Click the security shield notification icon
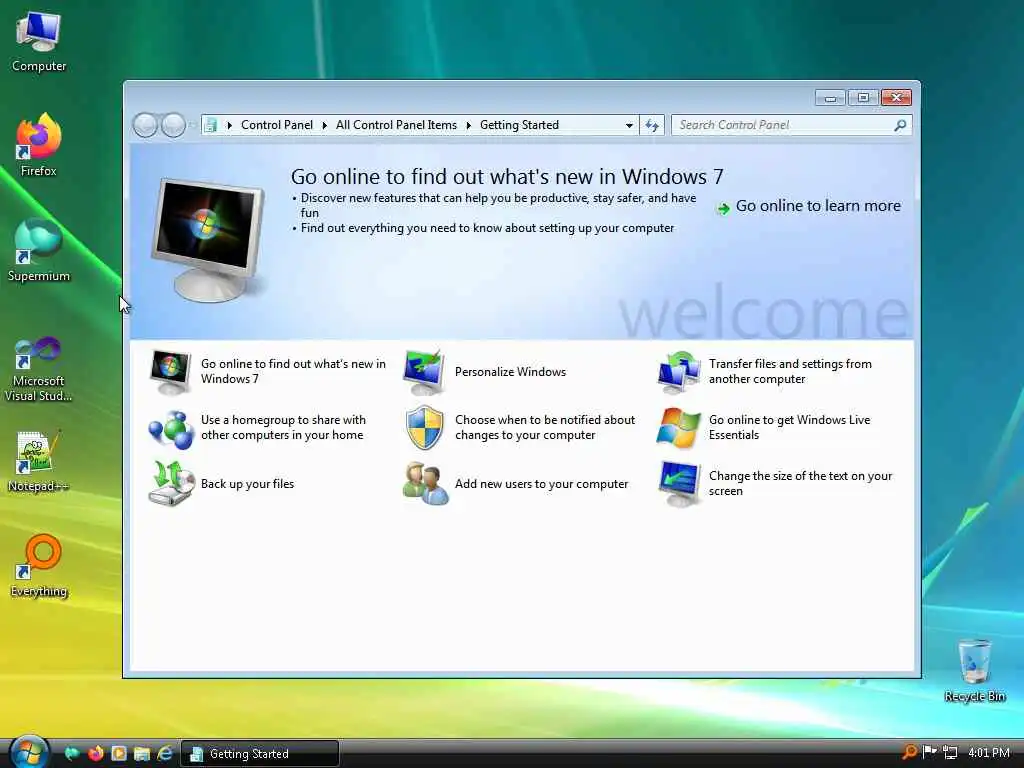The image size is (1024, 768). 424,428
